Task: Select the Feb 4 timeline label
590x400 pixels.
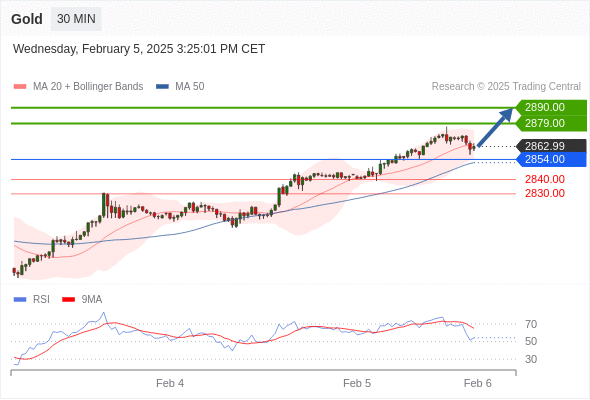Action: point(170,383)
